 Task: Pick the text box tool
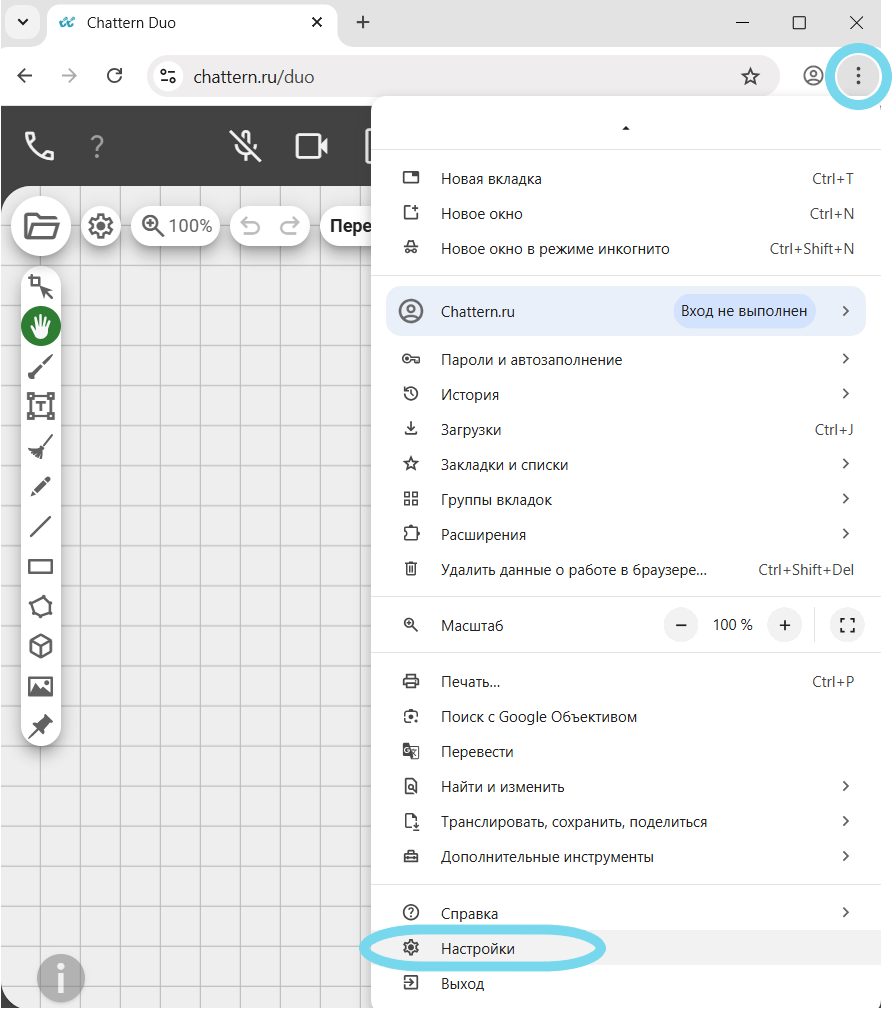point(41,406)
